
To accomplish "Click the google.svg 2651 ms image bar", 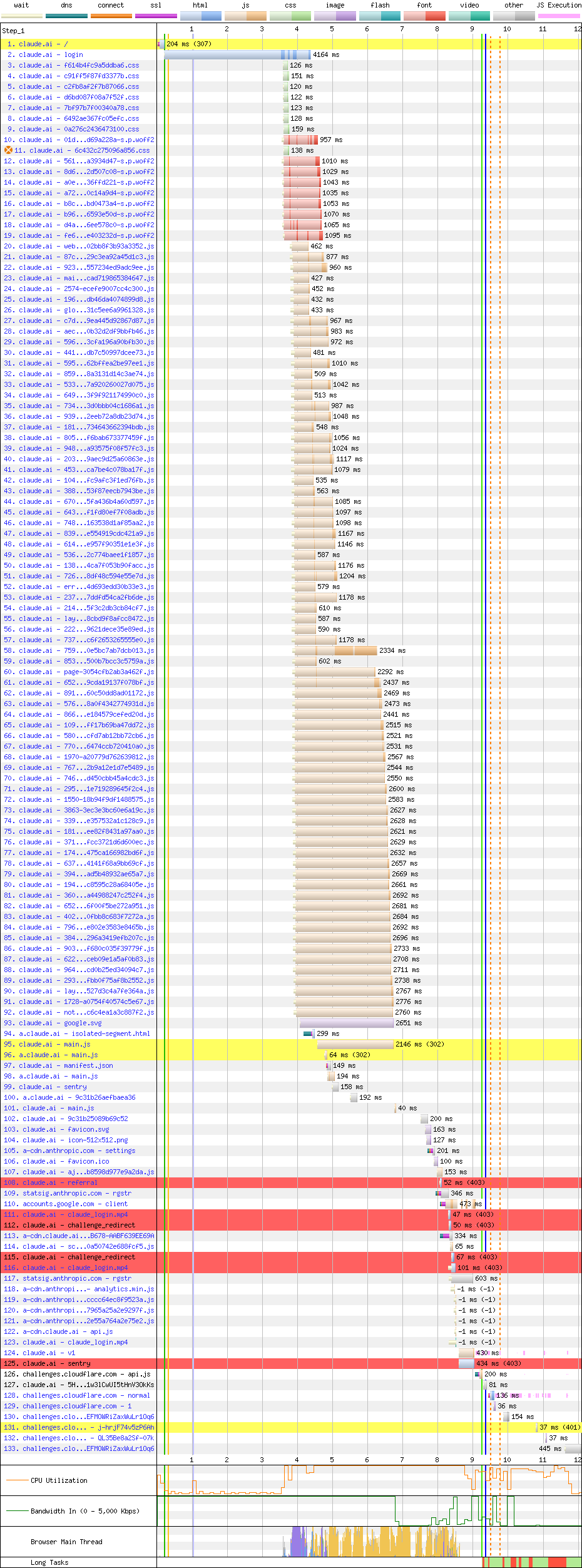I will [x=346, y=1023].
